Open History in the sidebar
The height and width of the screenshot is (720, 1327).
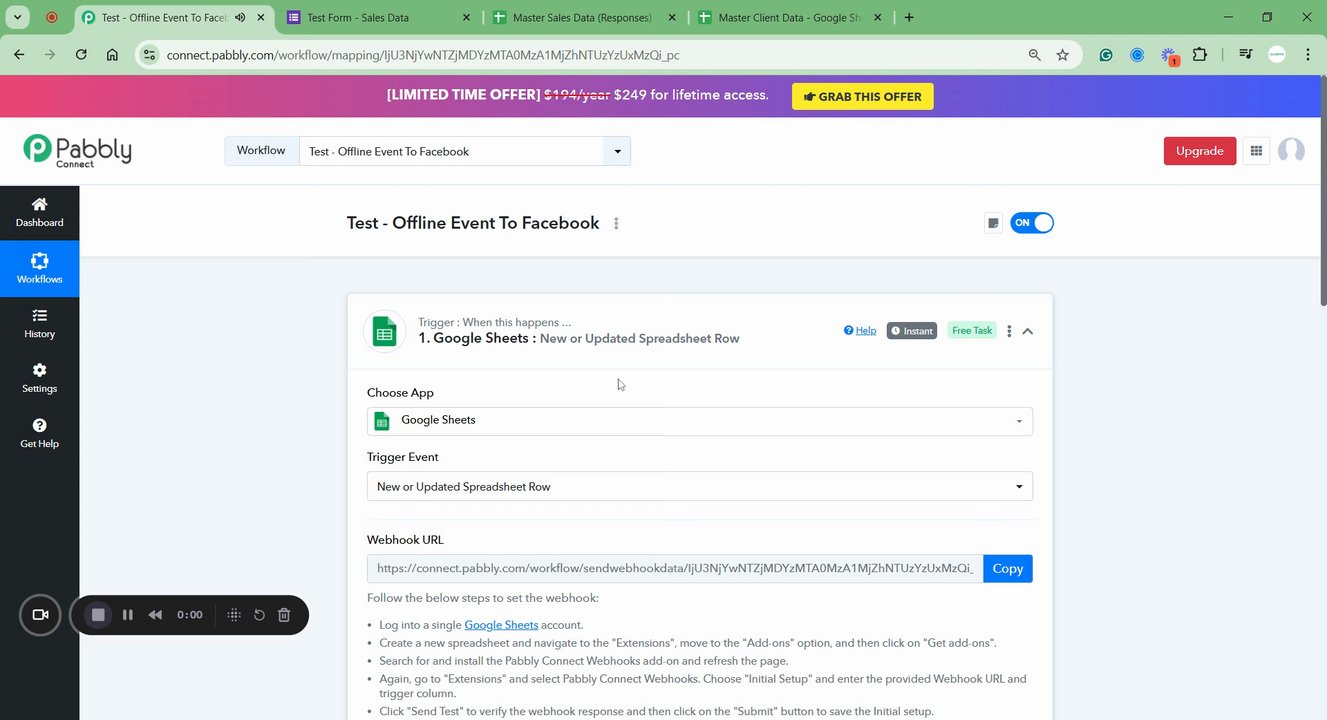[39, 324]
